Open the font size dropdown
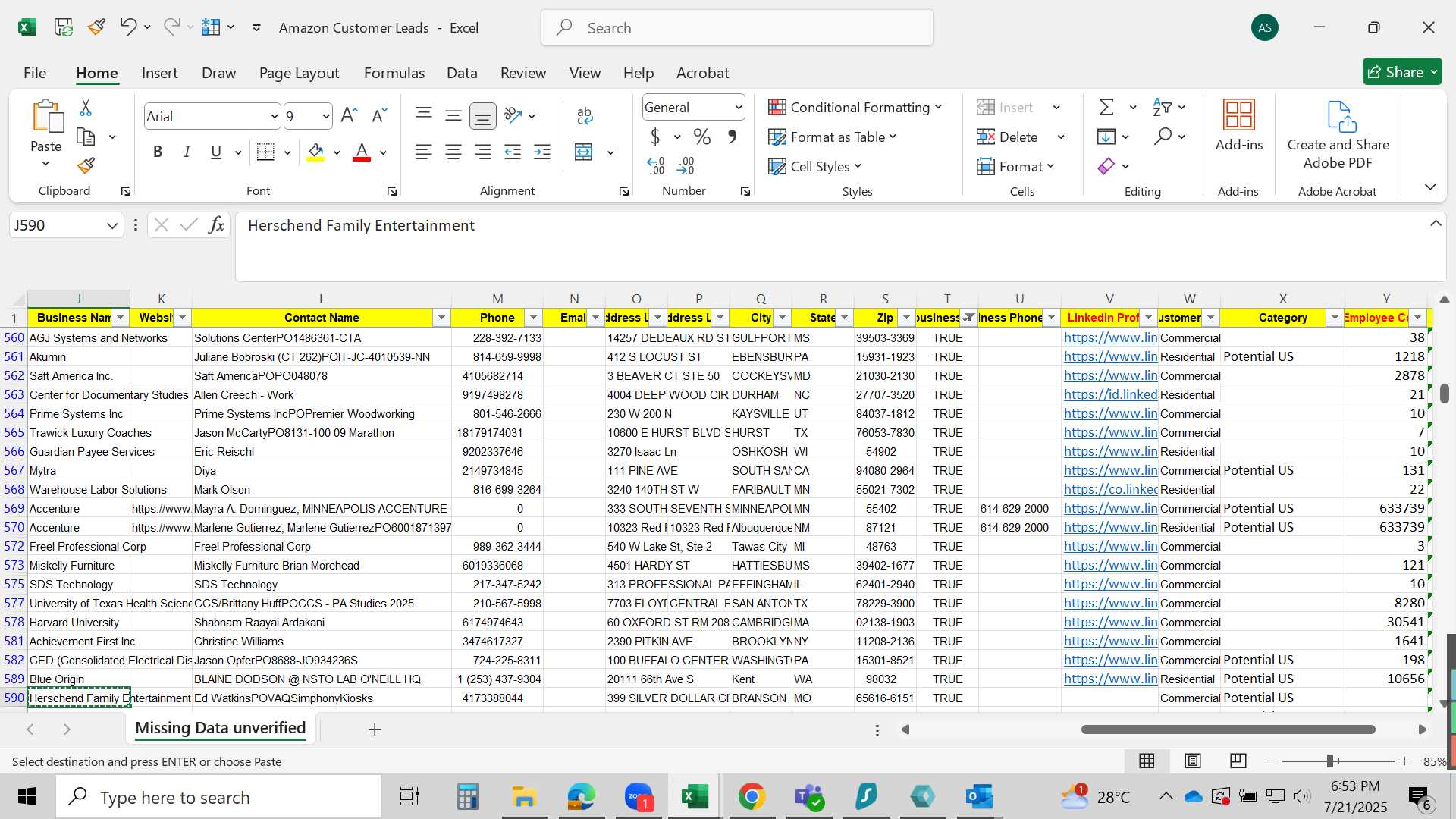The width and height of the screenshot is (1456, 819). coord(326,116)
